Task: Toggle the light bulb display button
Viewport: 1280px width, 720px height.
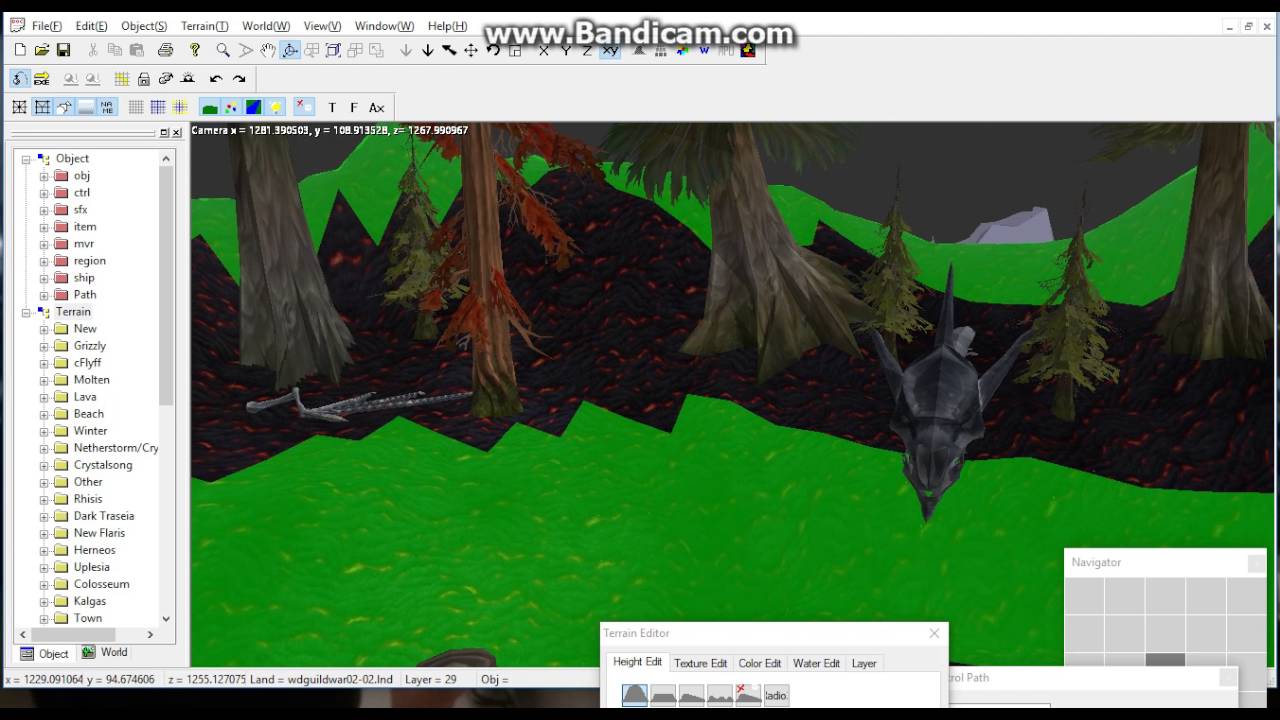Action: pos(275,107)
